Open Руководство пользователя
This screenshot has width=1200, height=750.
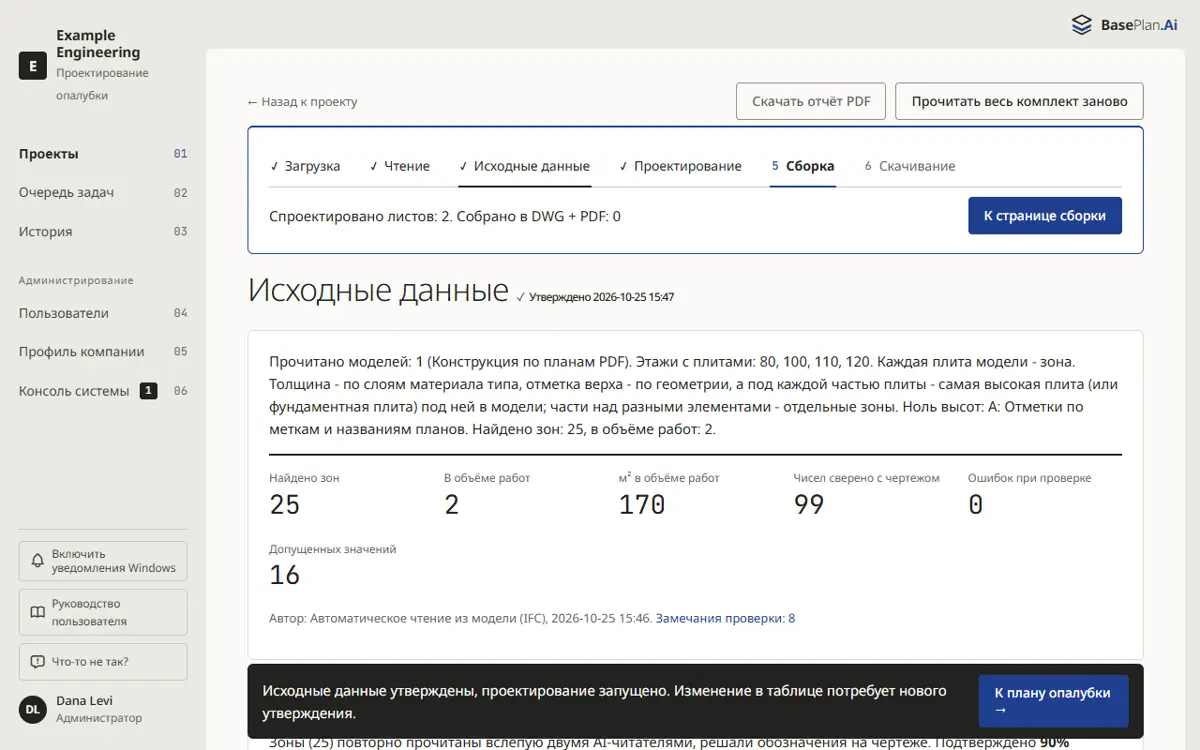click(103, 612)
